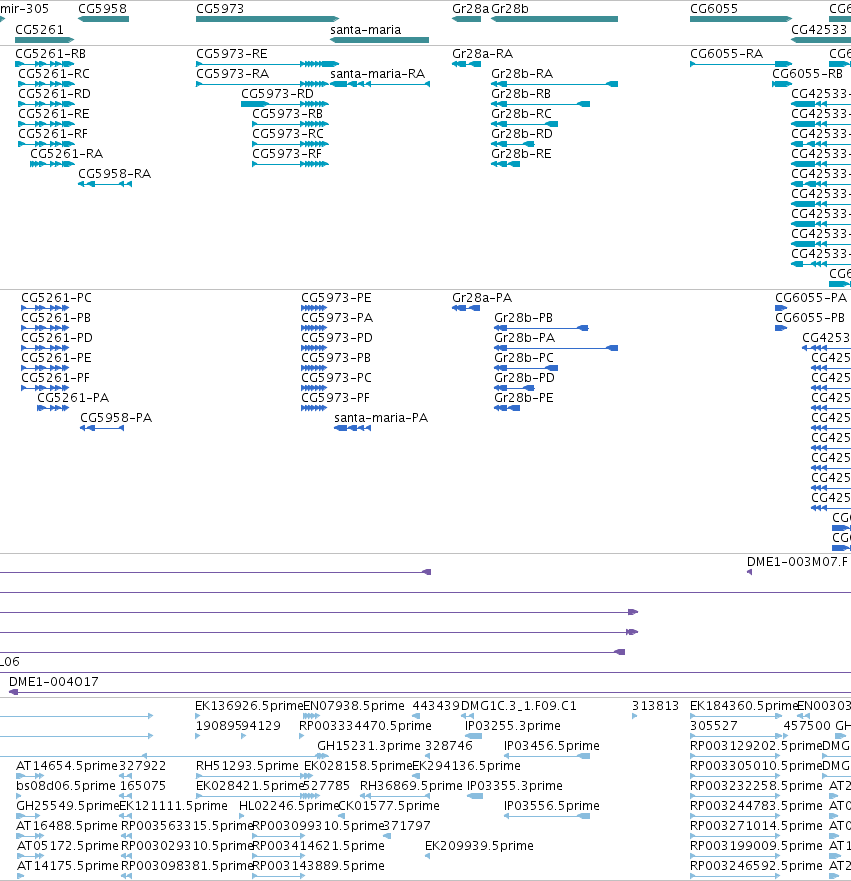Select protein CG5261-PA
The width and height of the screenshot is (851, 881).
(x=53, y=408)
